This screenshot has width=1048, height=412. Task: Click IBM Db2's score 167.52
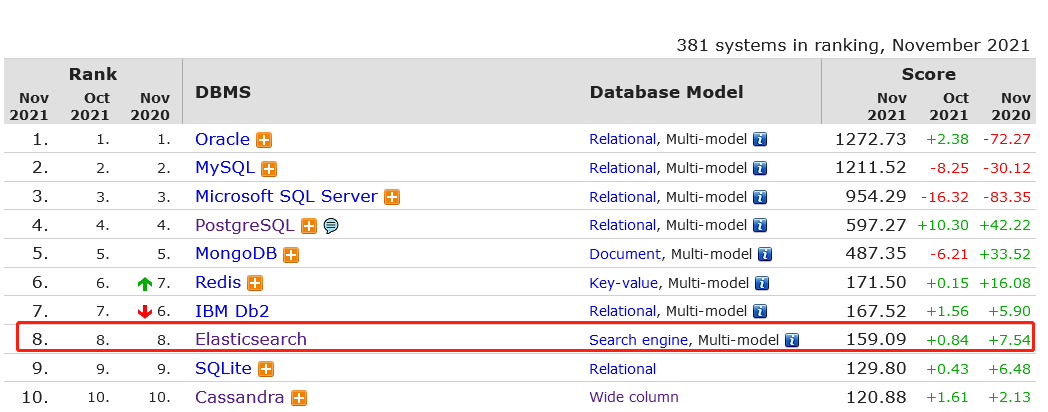877,311
